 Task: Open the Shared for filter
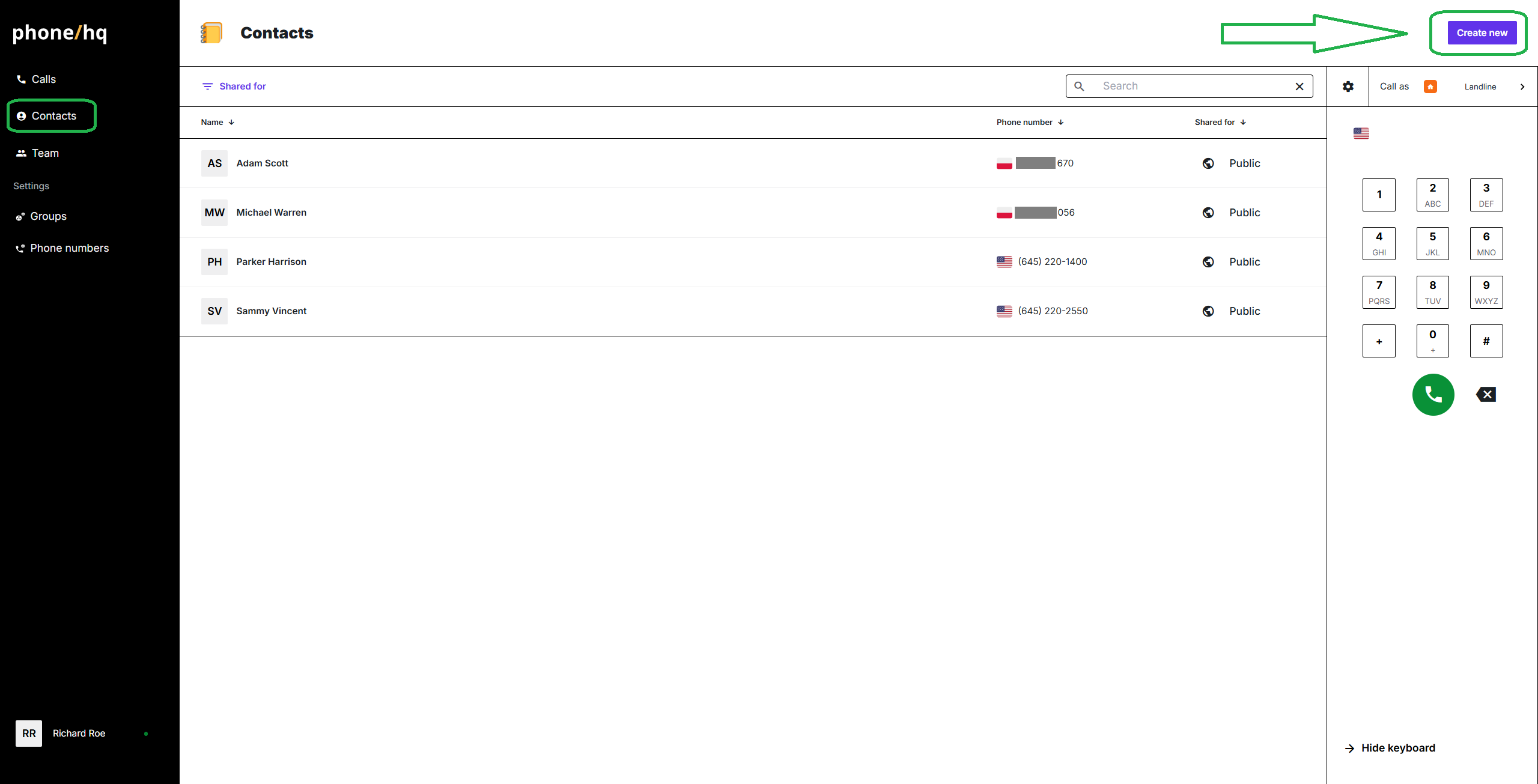(x=234, y=87)
